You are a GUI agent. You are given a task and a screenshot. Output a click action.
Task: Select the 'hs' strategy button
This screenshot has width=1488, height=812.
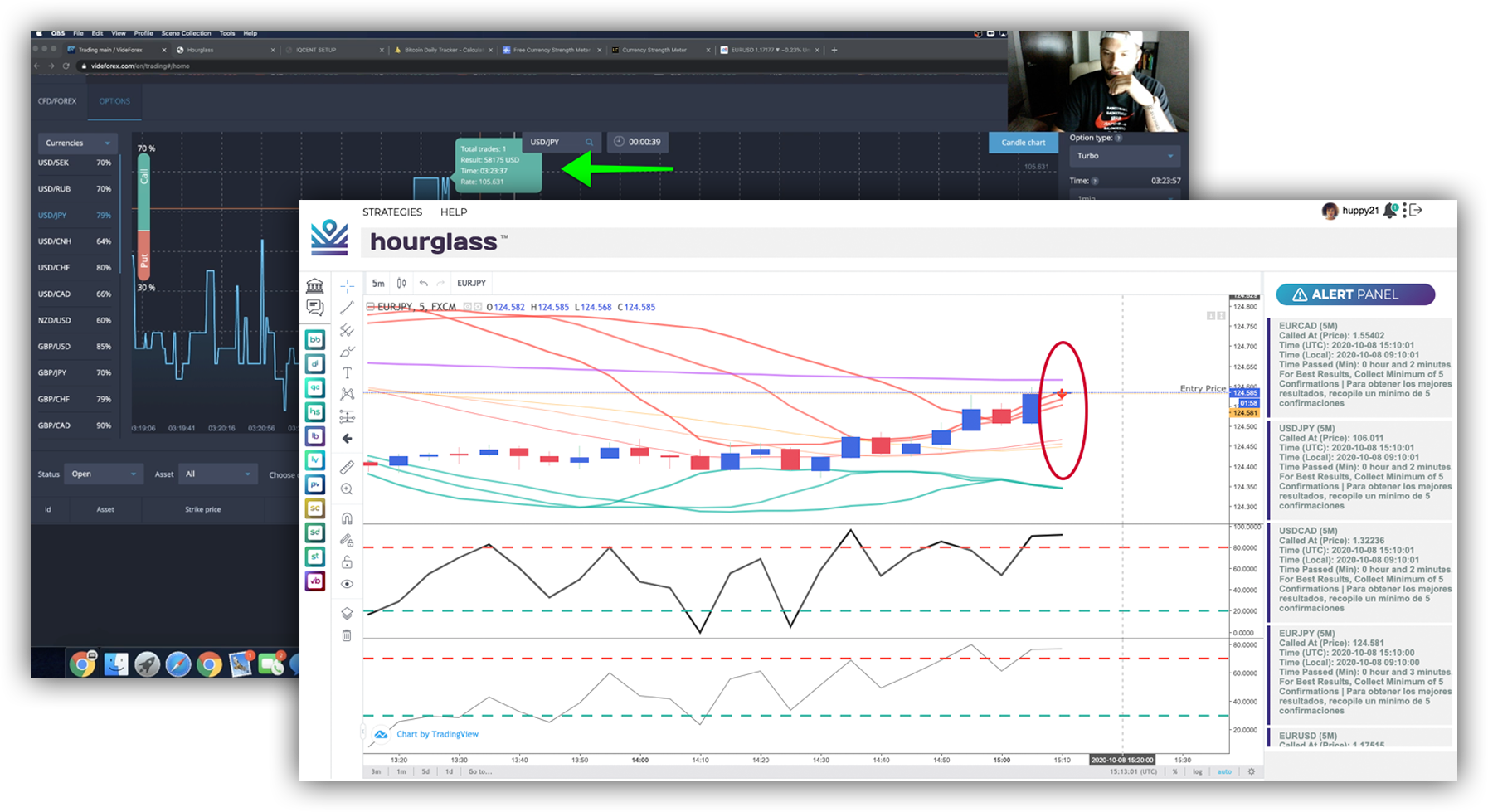pos(315,411)
